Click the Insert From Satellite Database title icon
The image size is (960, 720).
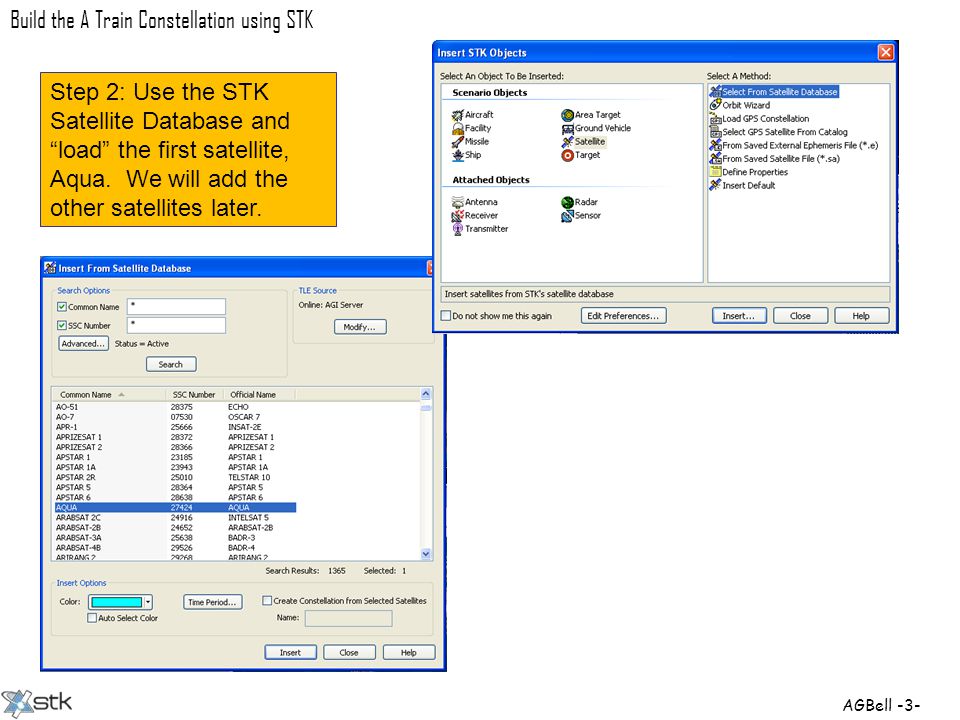click(x=50, y=268)
